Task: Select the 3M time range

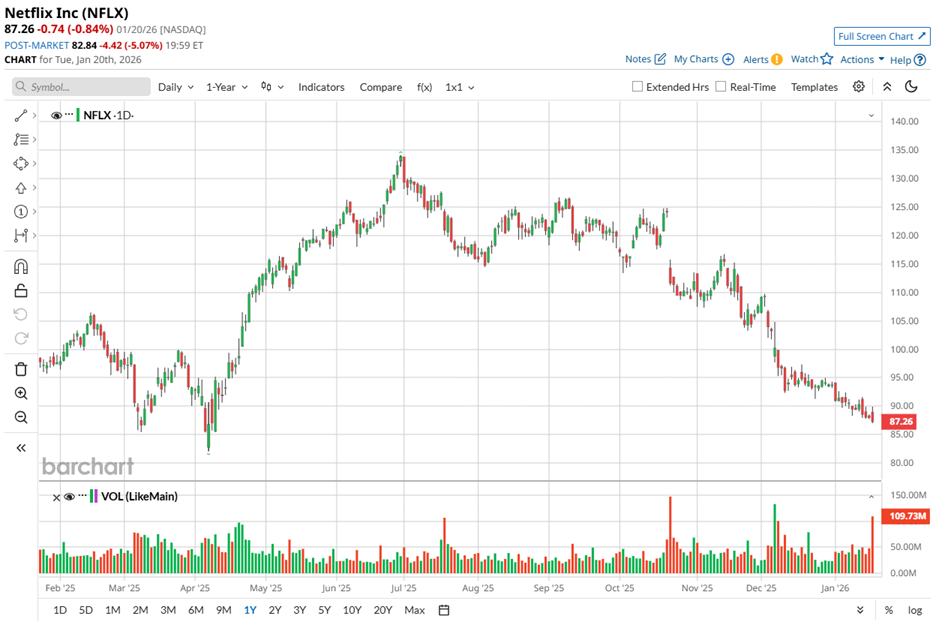Action: click(168, 610)
